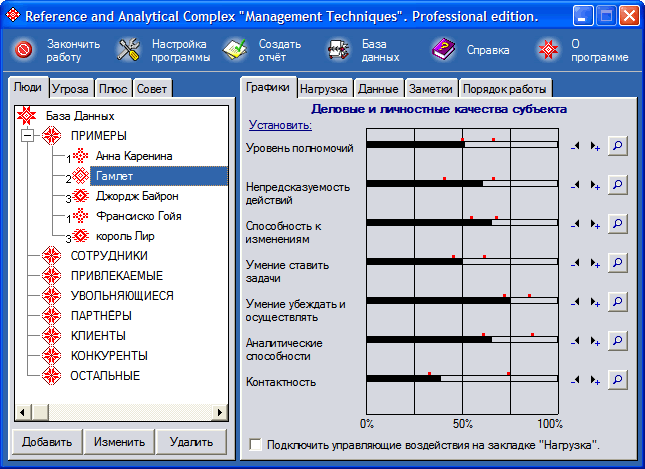Image resolution: width=645 pixels, height=469 pixels.
Task: Select the СОТРУДНИКИ group
Action: coord(109,256)
